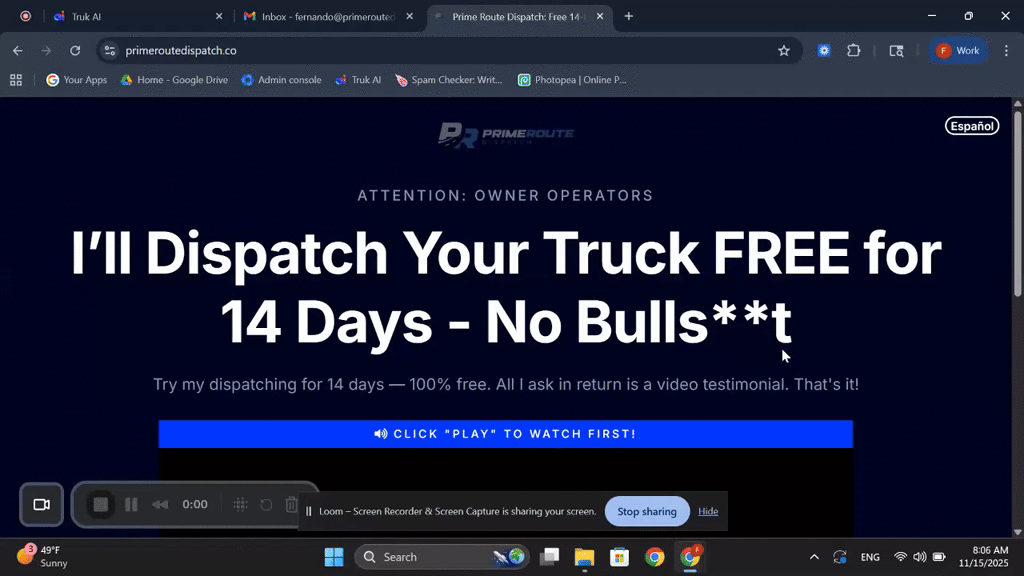Reload the current page

pos(75,50)
